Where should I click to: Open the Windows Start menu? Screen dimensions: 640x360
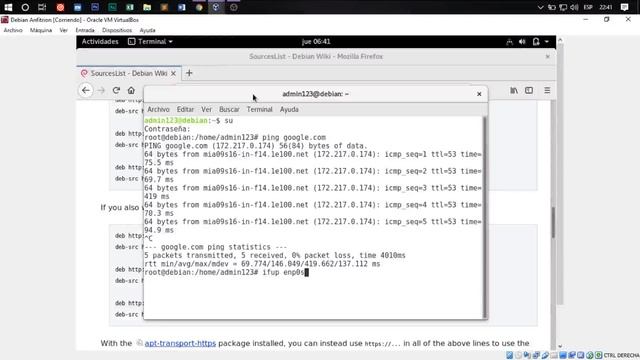8,7
